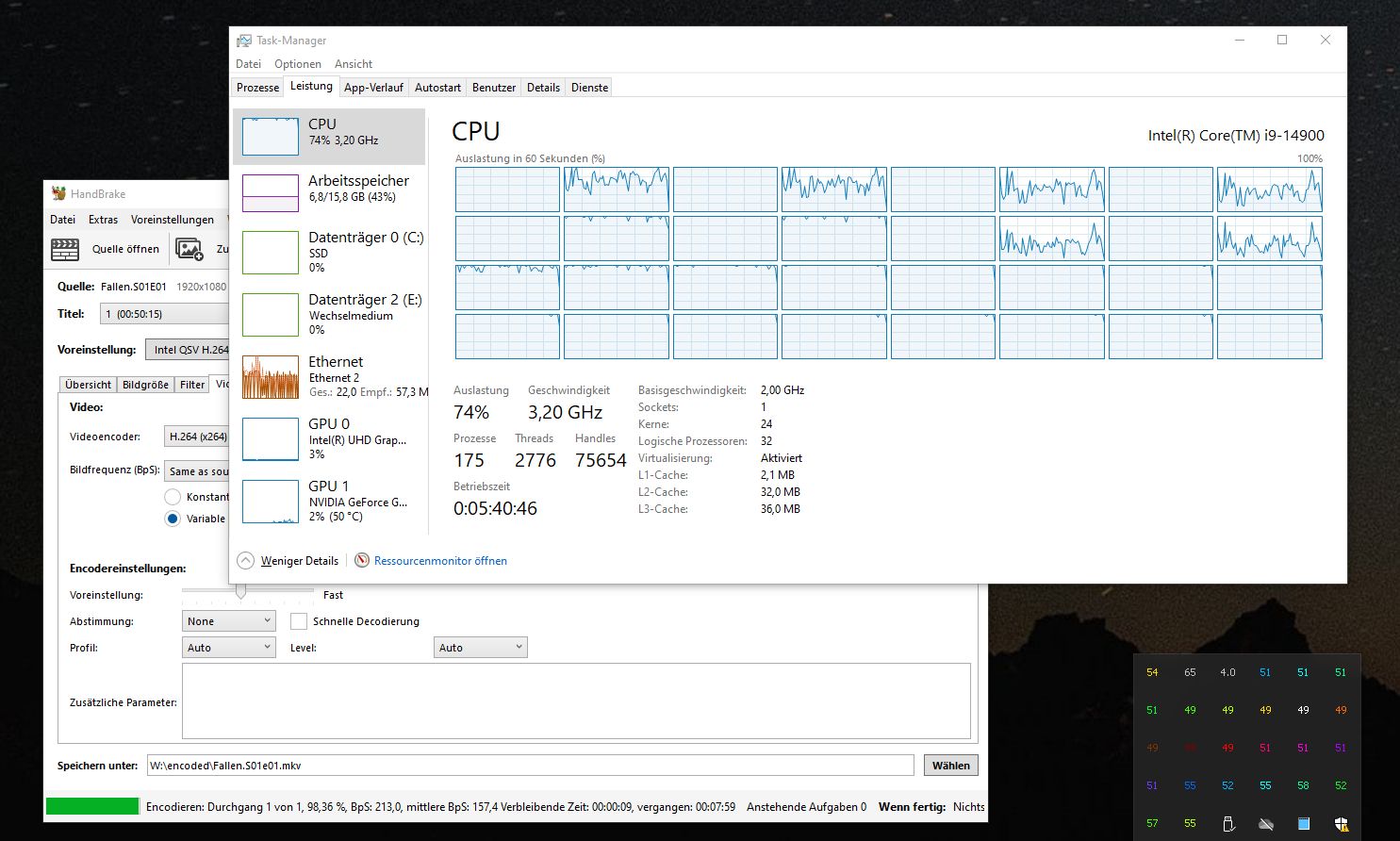
Task: Switch to the Benutzer tab
Action: (494, 88)
